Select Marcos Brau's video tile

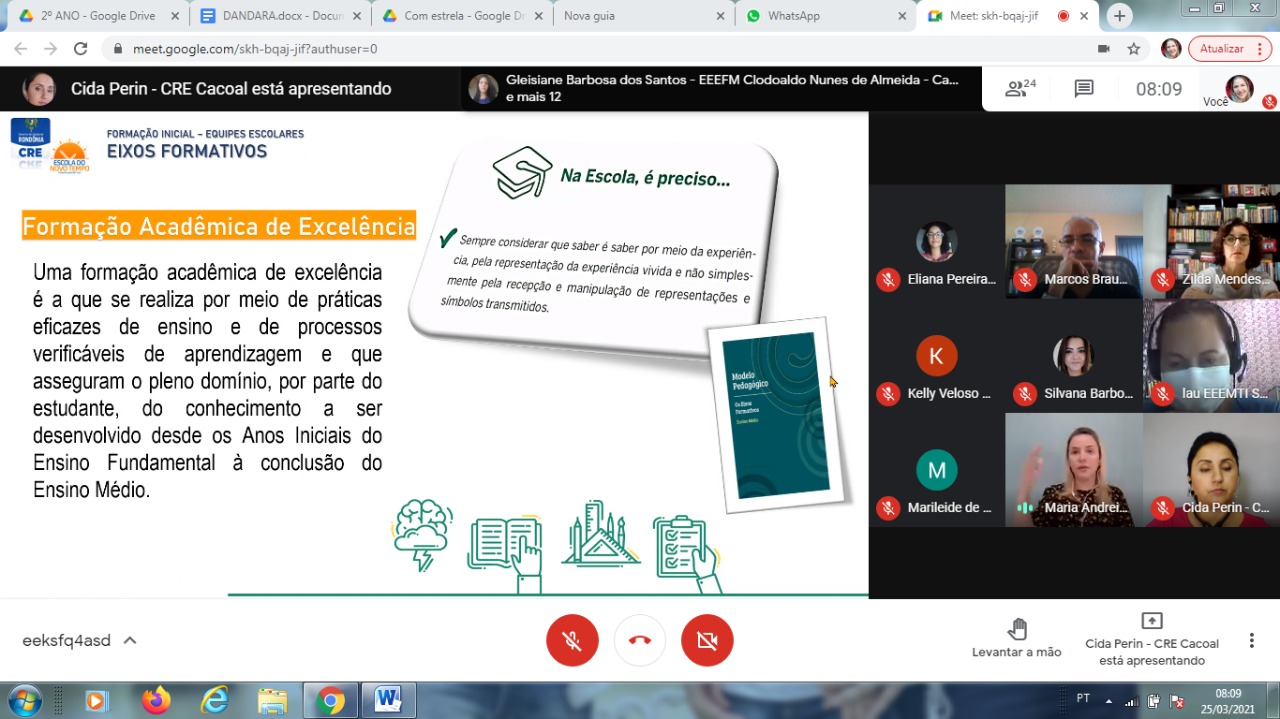click(1074, 241)
